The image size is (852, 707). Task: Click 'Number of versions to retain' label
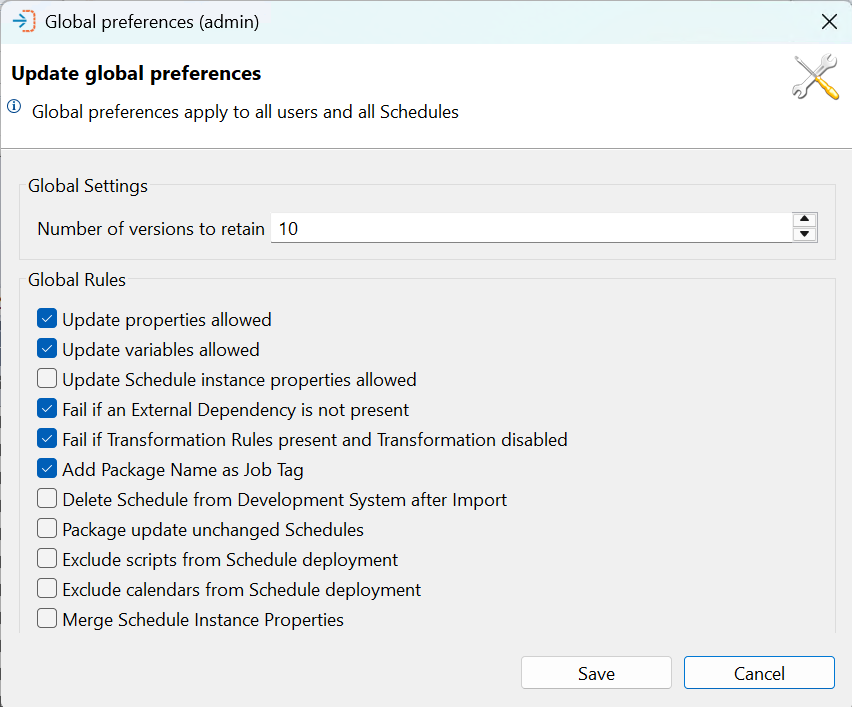(151, 229)
